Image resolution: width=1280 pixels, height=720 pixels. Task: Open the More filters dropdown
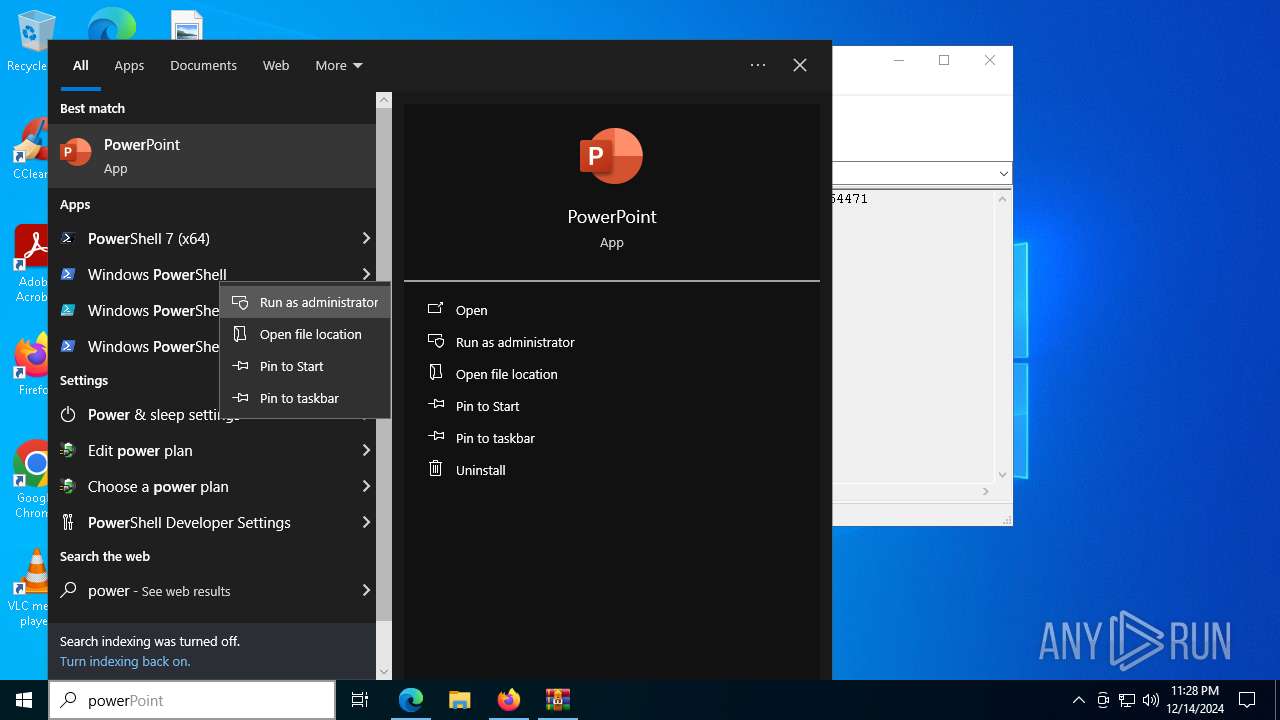click(x=339, y=65)
